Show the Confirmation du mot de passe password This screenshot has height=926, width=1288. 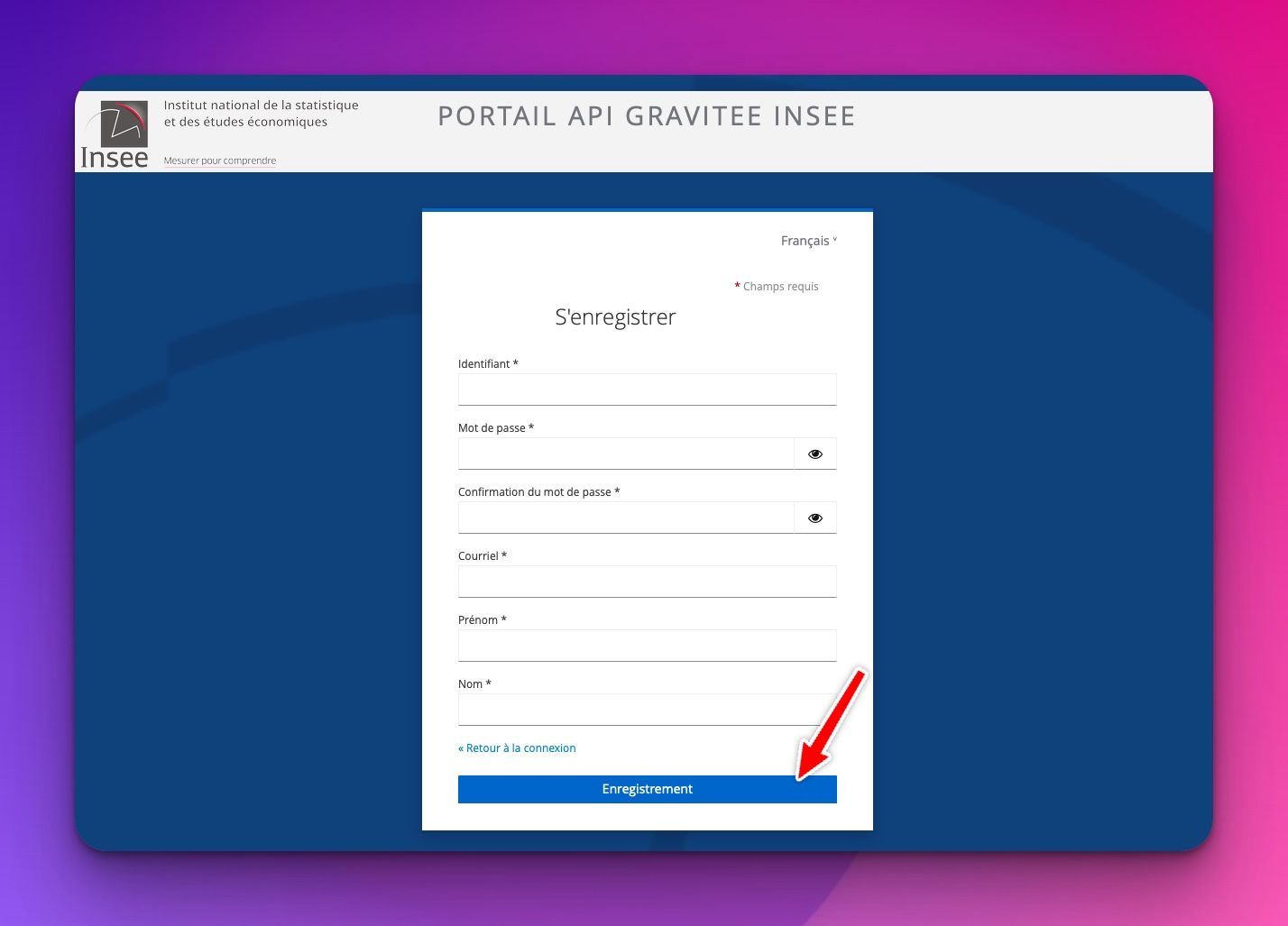coord(815,518)
